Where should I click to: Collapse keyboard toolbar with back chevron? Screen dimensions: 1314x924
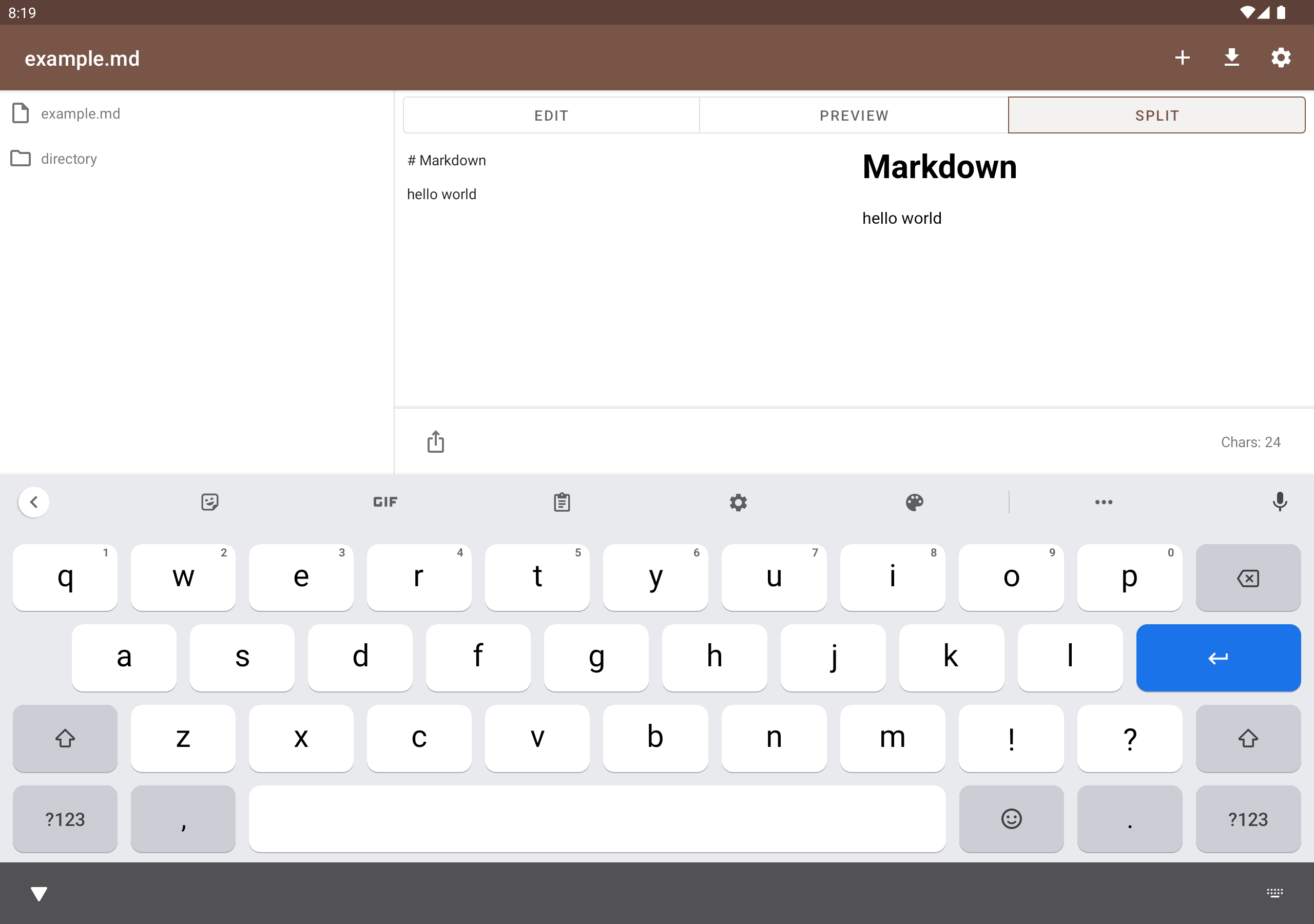coord(34,502)
